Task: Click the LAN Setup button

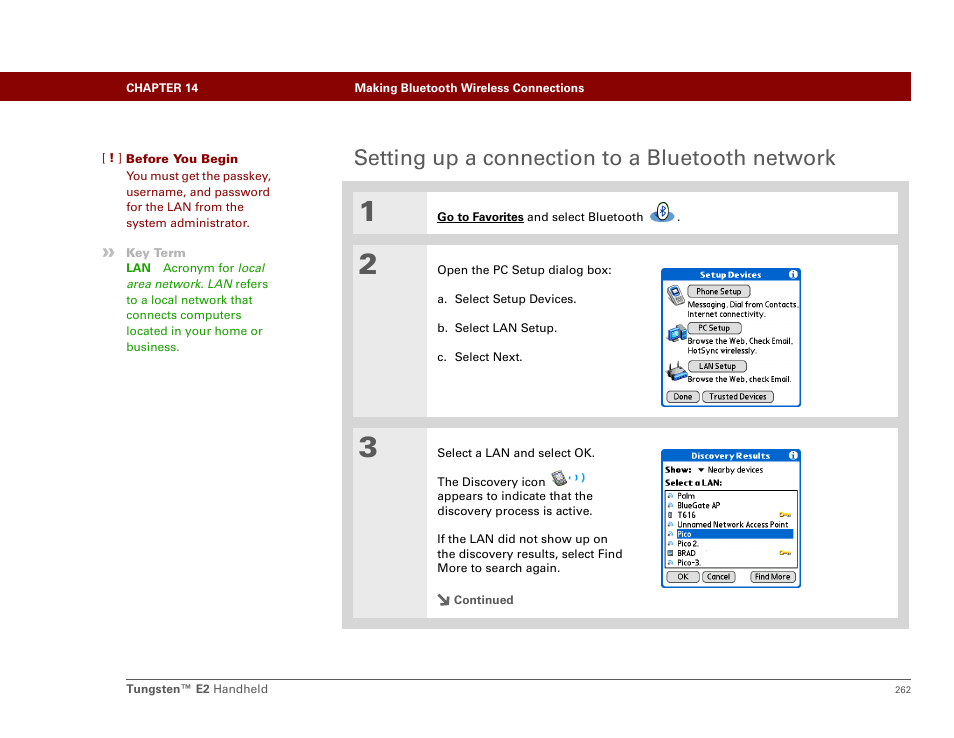Action: [717, 366]
